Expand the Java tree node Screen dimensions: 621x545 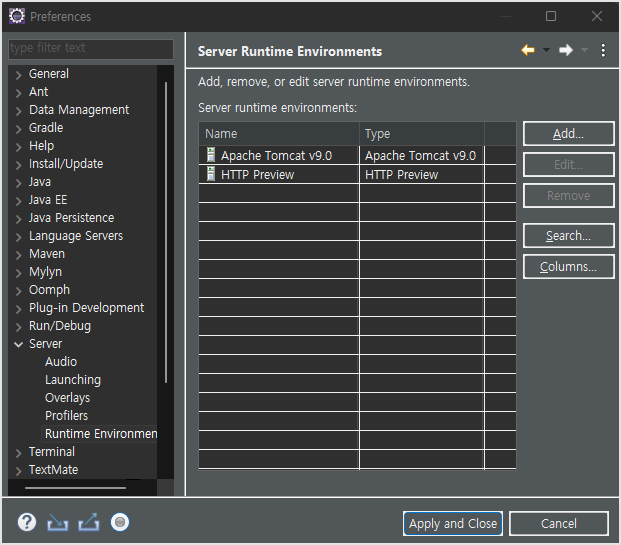click(18, 183)
